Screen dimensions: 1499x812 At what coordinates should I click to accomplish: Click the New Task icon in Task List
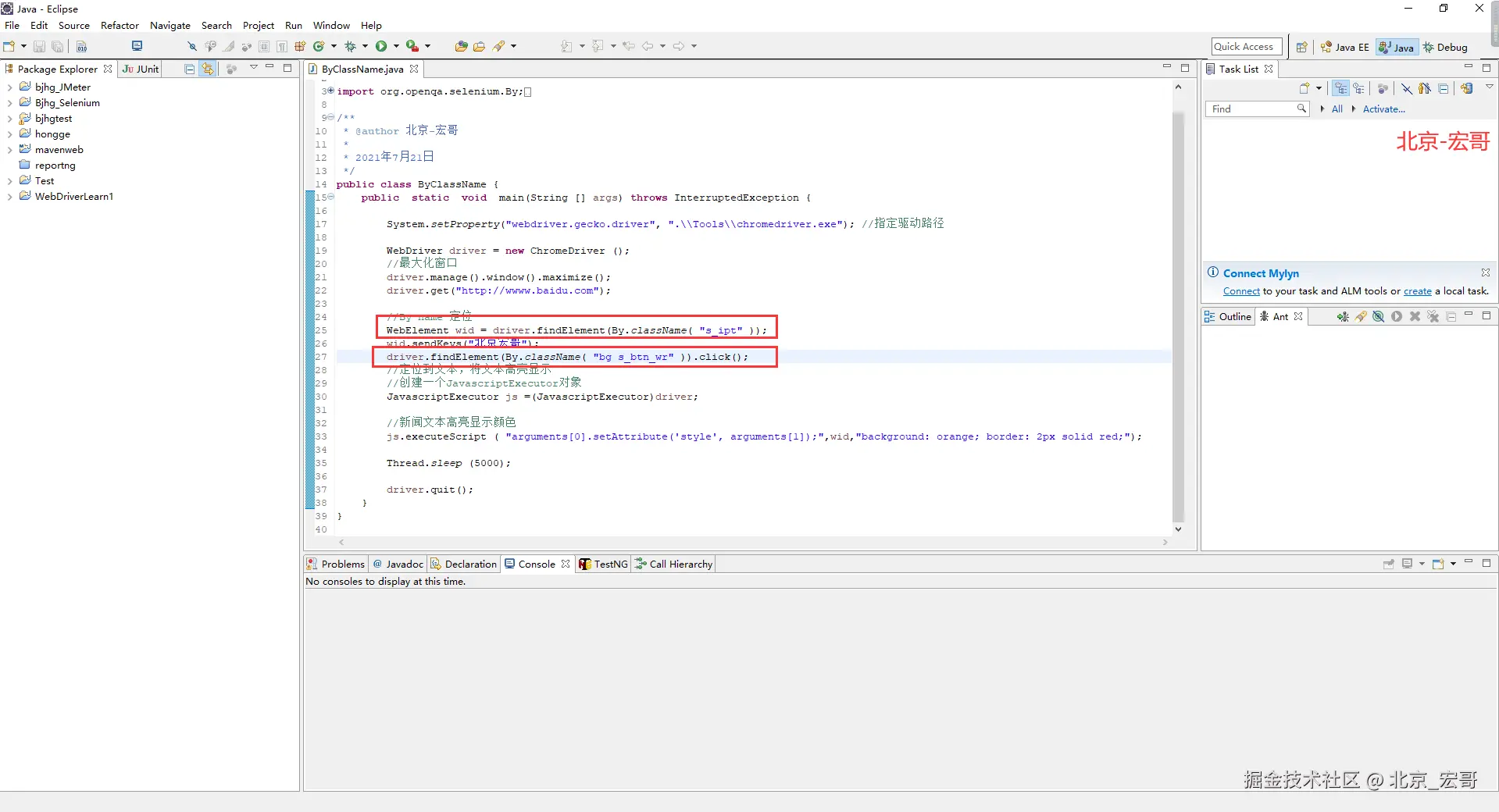pyautogui.click(x=1304, y=88)
